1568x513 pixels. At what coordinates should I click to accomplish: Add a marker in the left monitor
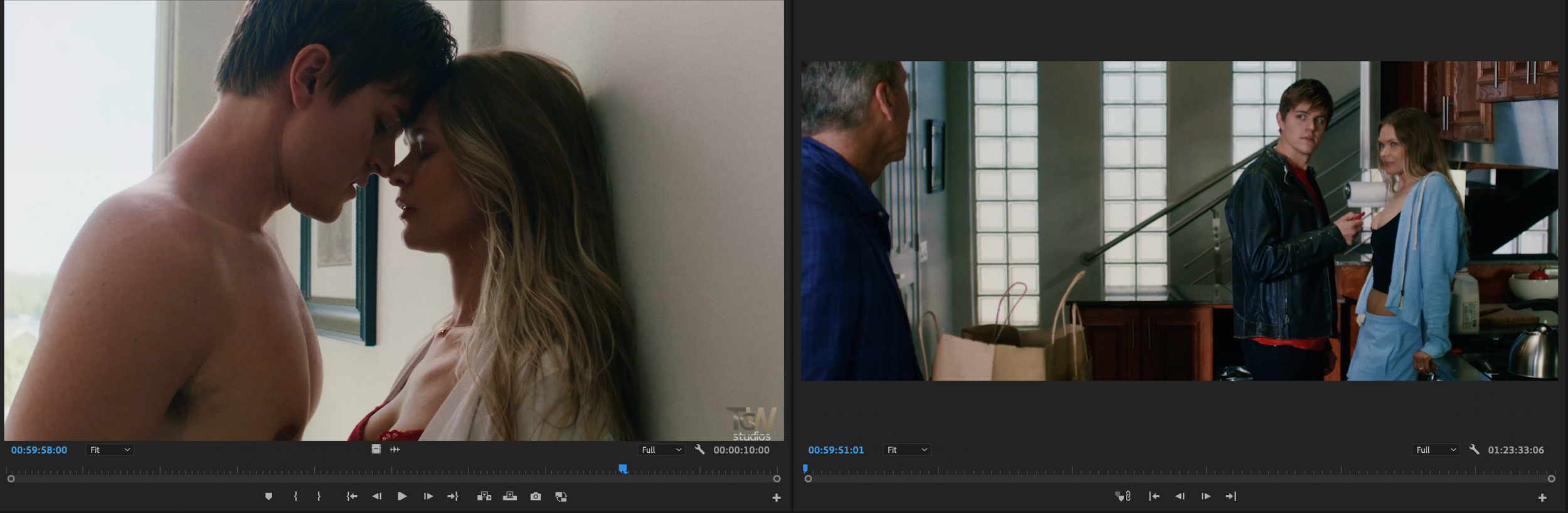coord(268,496)
